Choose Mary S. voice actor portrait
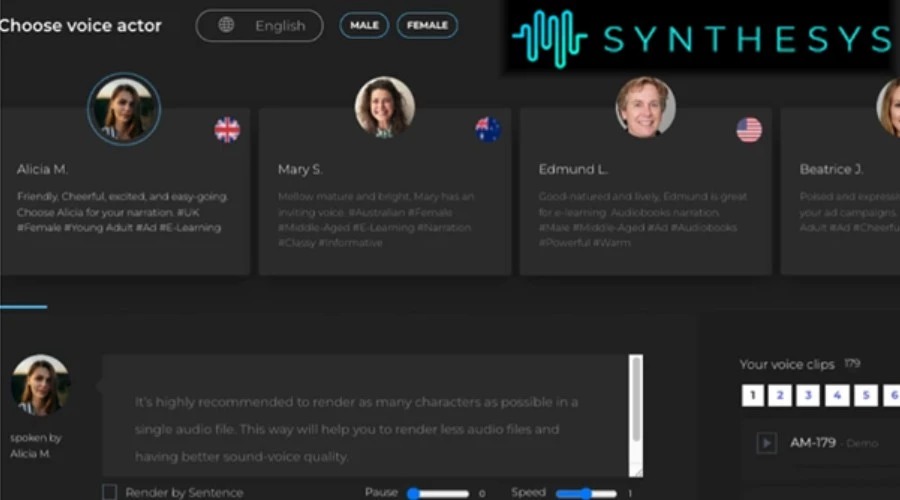900x500 pixels. [x=385, y=108]
